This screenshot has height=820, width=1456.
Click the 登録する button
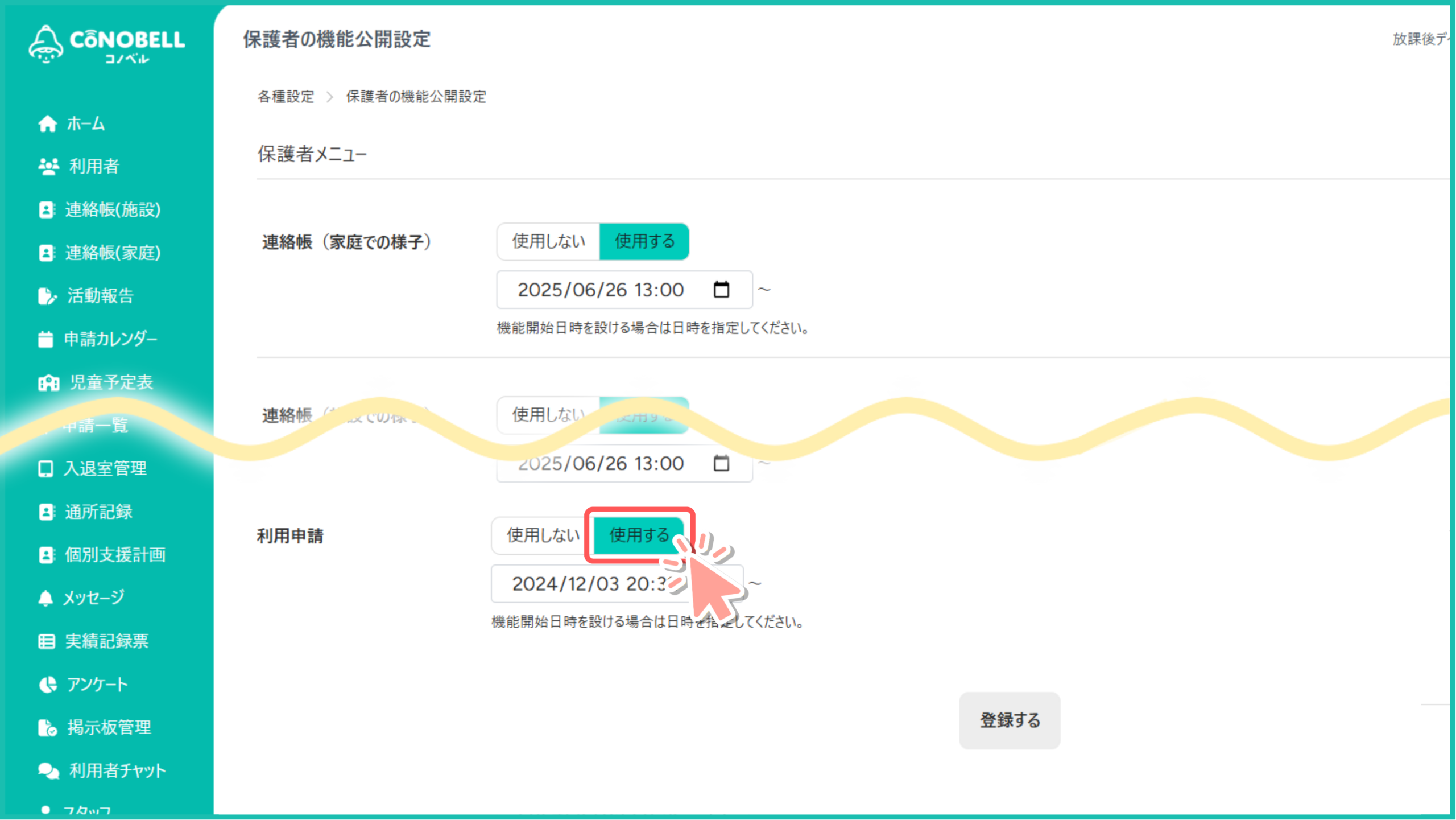[x=1010, y=720]
